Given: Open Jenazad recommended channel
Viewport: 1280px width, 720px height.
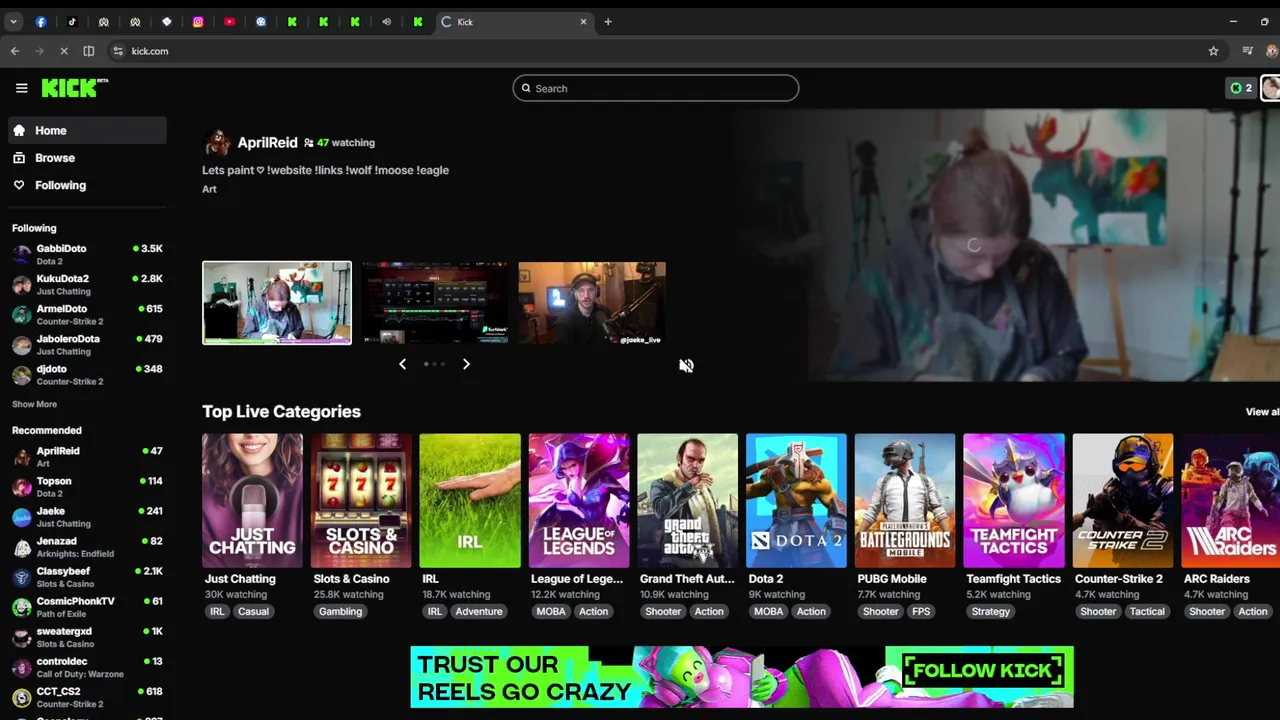Looking at the screenshot, I should [x=86, y=546].
